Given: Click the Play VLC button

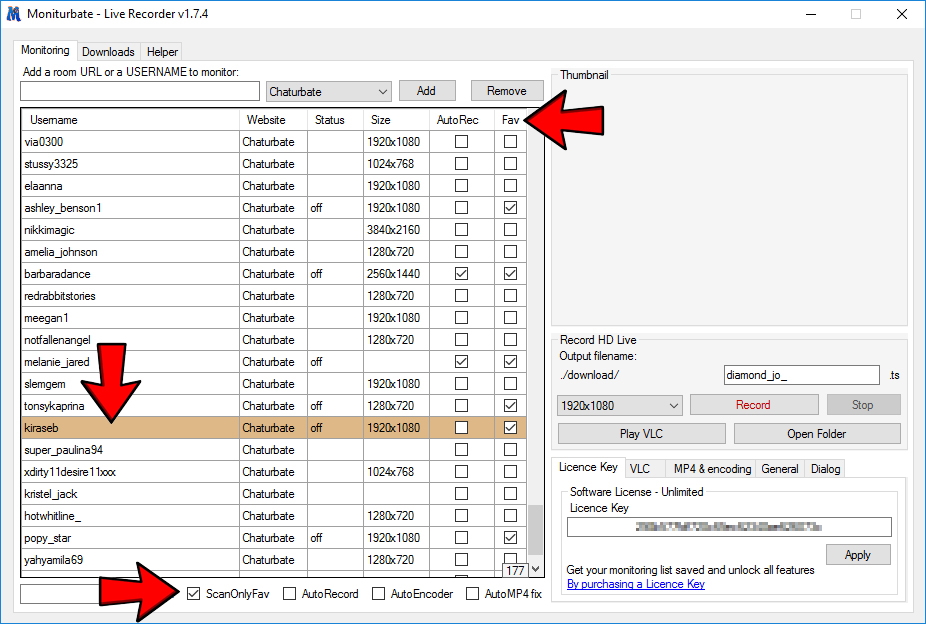Looking at the screenshot, I should tap(641, 434).
